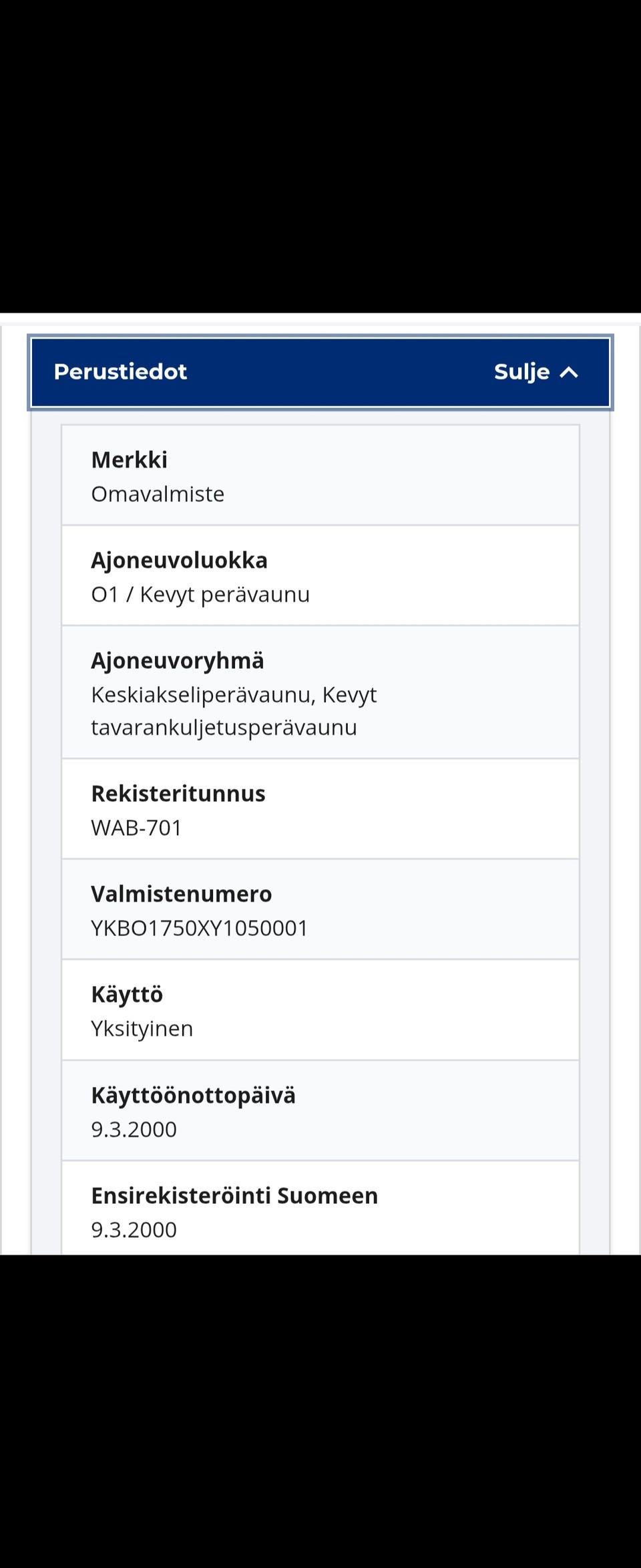
Task: Select the Valmistenumero label
Action: pos(182,894)
